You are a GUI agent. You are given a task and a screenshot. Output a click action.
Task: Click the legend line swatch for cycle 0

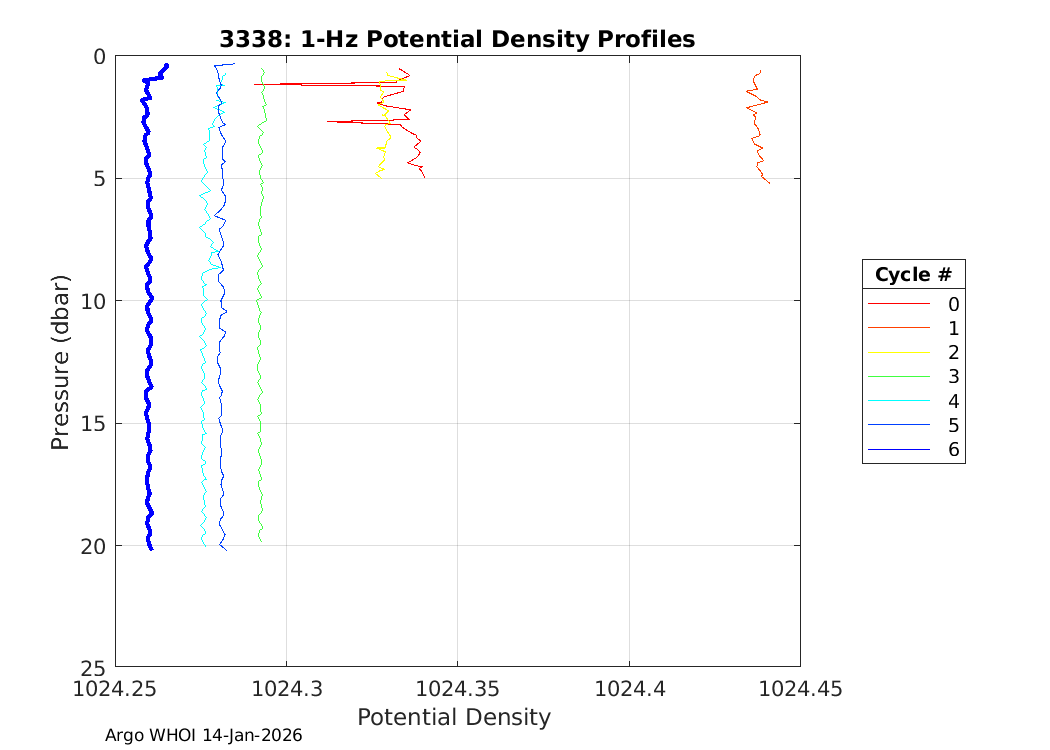coord(898,304)
